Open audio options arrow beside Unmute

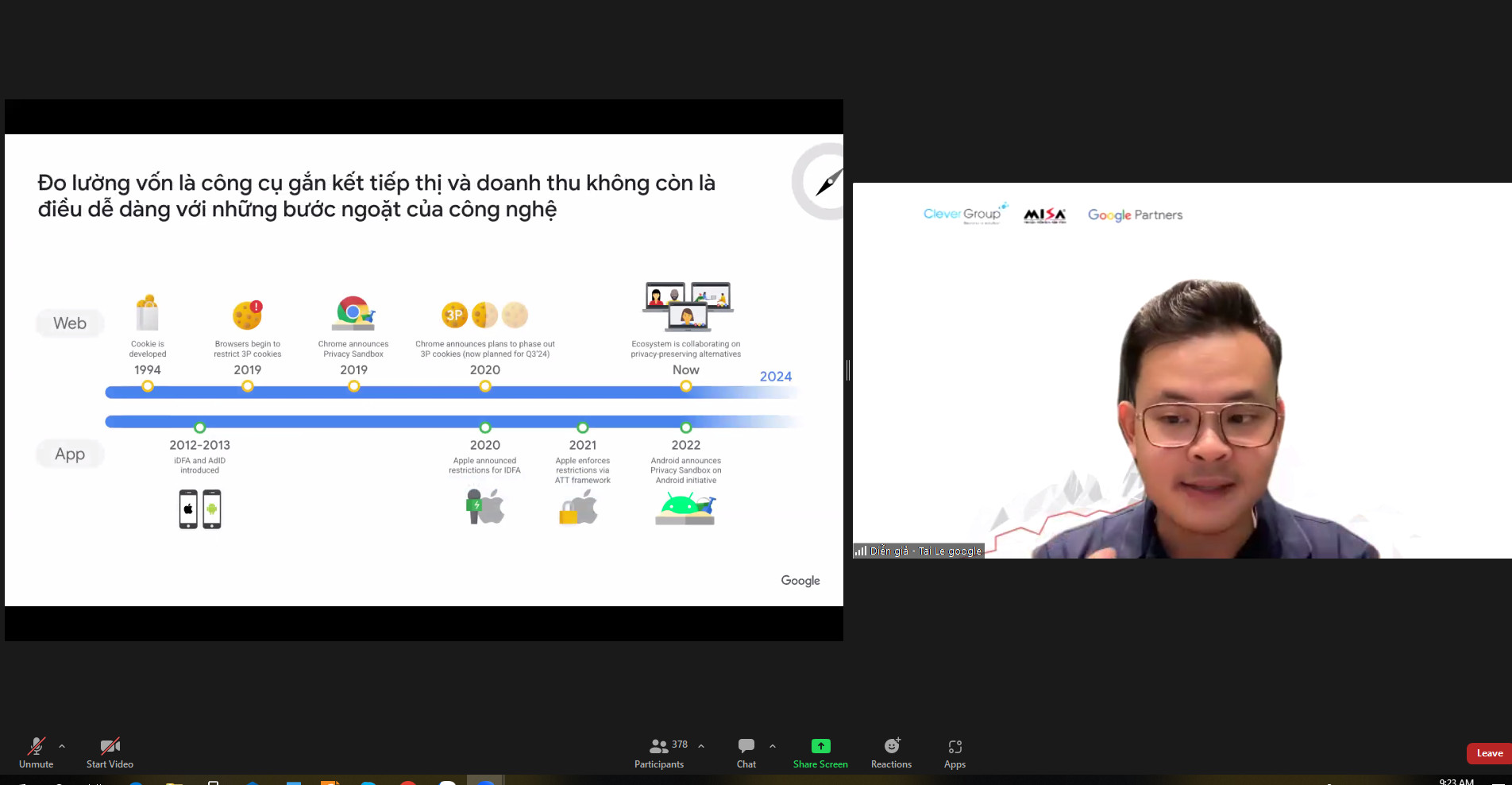(62, 746)
